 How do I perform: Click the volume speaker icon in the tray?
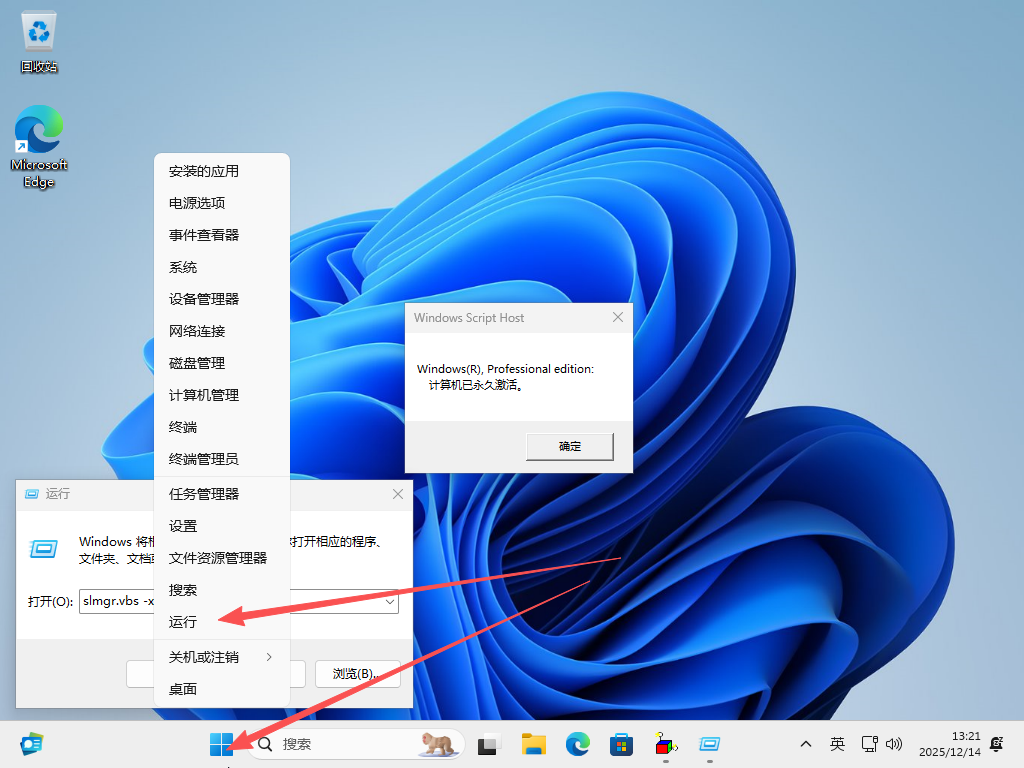pyautogui.click(x=895, y=745)
